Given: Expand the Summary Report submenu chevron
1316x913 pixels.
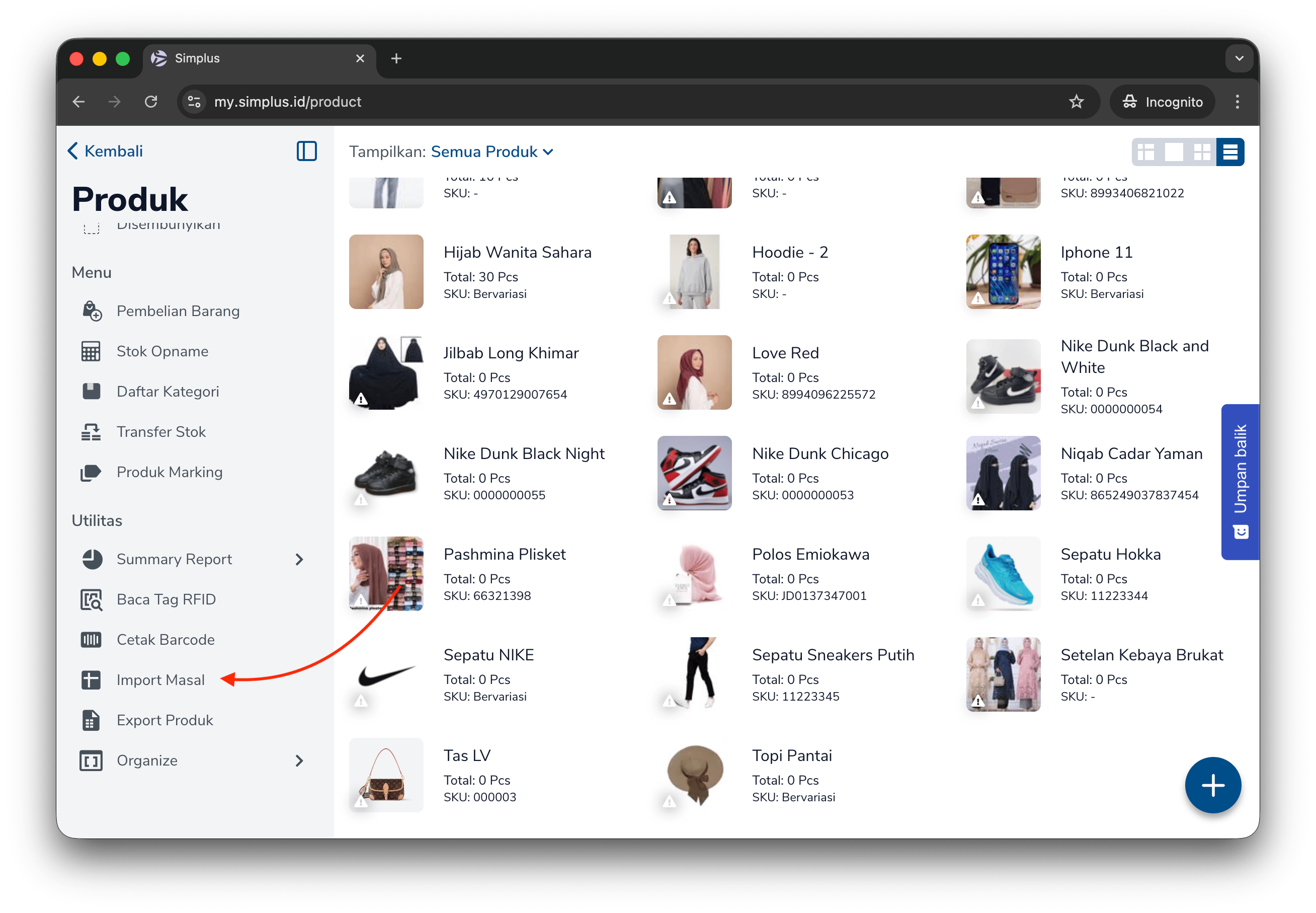Looking at the screenshot, I should [x=299, y=559].
